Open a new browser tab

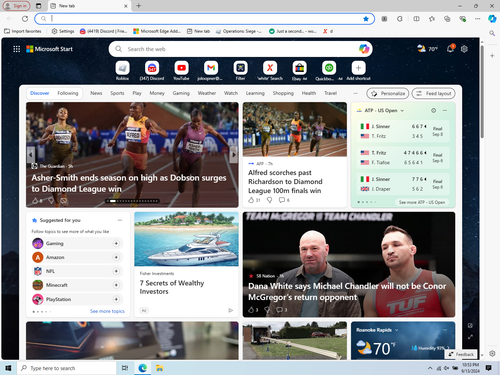click(x=139, y=6)
